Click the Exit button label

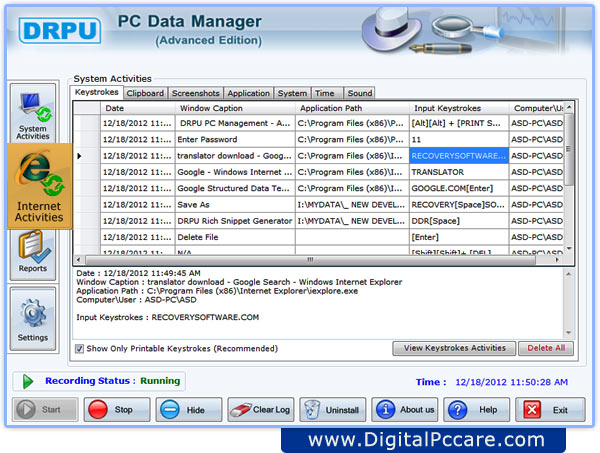point(560,410)
